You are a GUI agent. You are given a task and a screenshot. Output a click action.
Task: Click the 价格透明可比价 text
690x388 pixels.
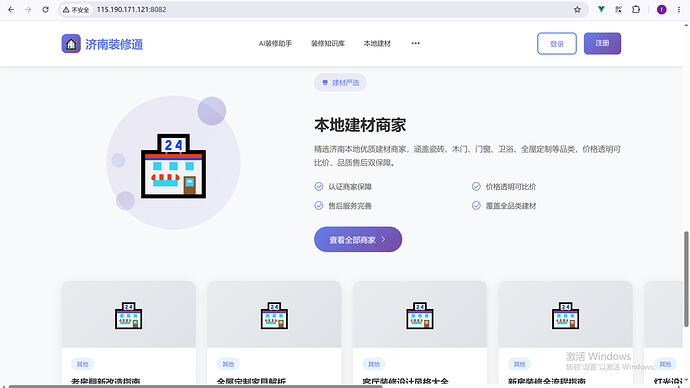click(x=511, y=187)
